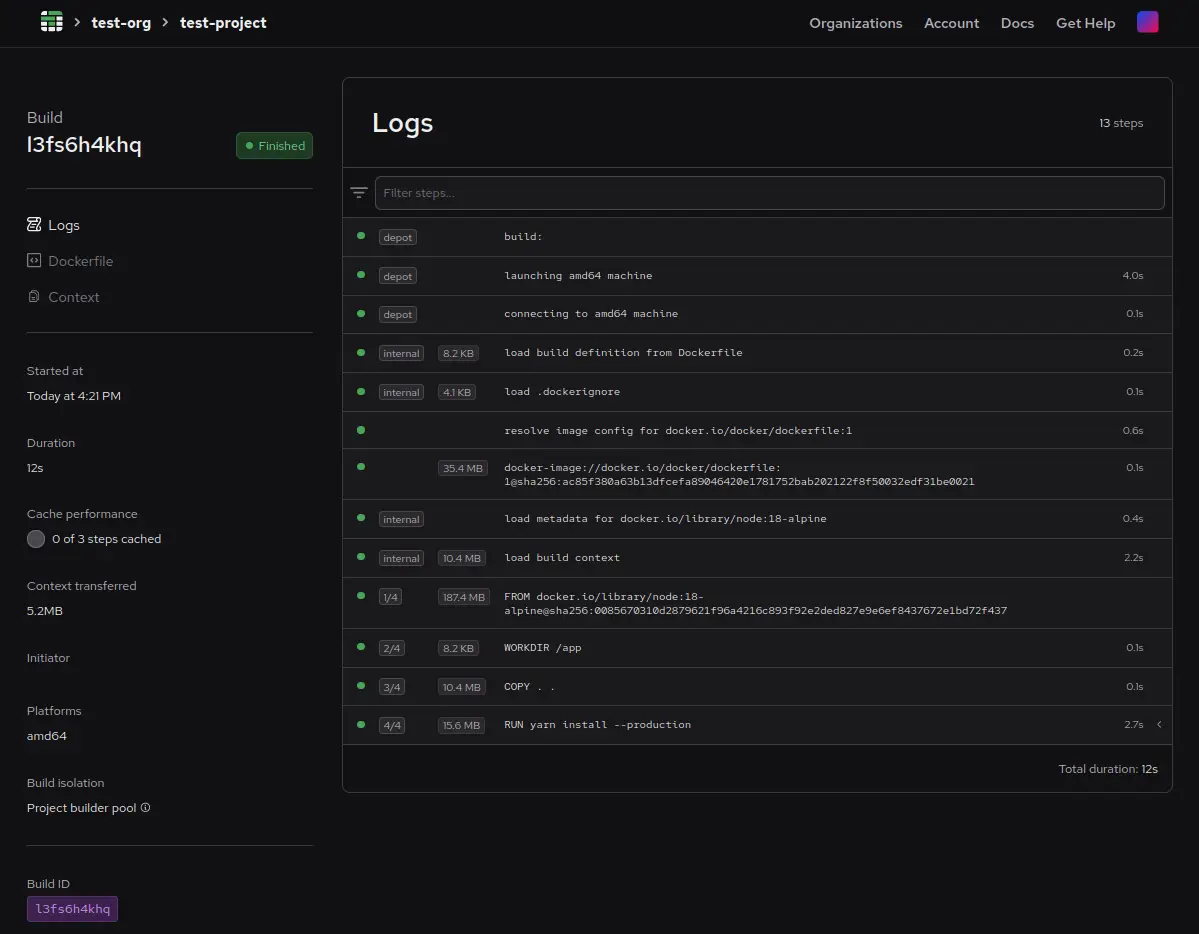The image size is (1199, 934).
Task: Open the Account menu
Action: [951, 23]
